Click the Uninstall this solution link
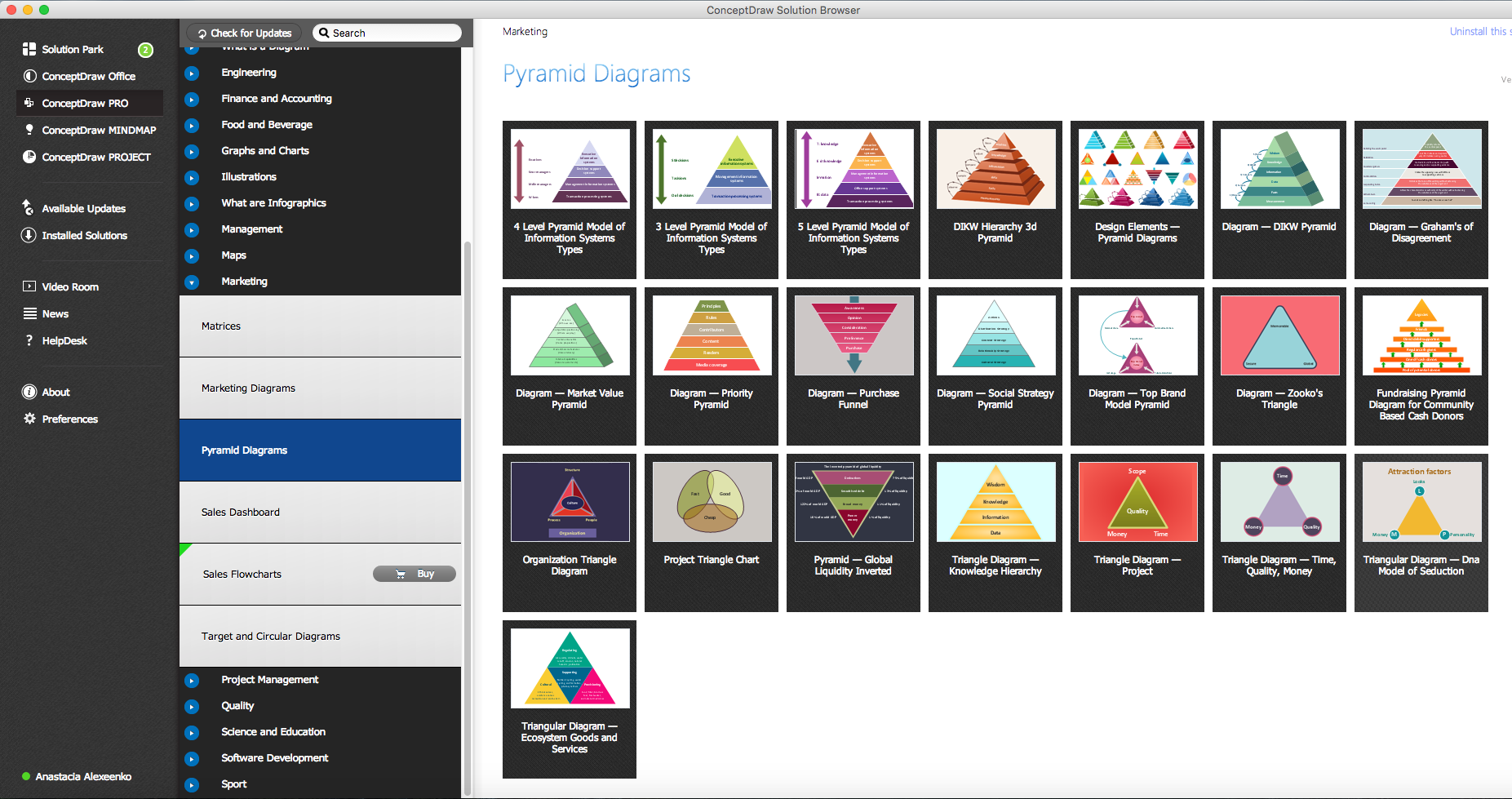The height and width of the screenshot is (799, 1512). (1480, 32)
